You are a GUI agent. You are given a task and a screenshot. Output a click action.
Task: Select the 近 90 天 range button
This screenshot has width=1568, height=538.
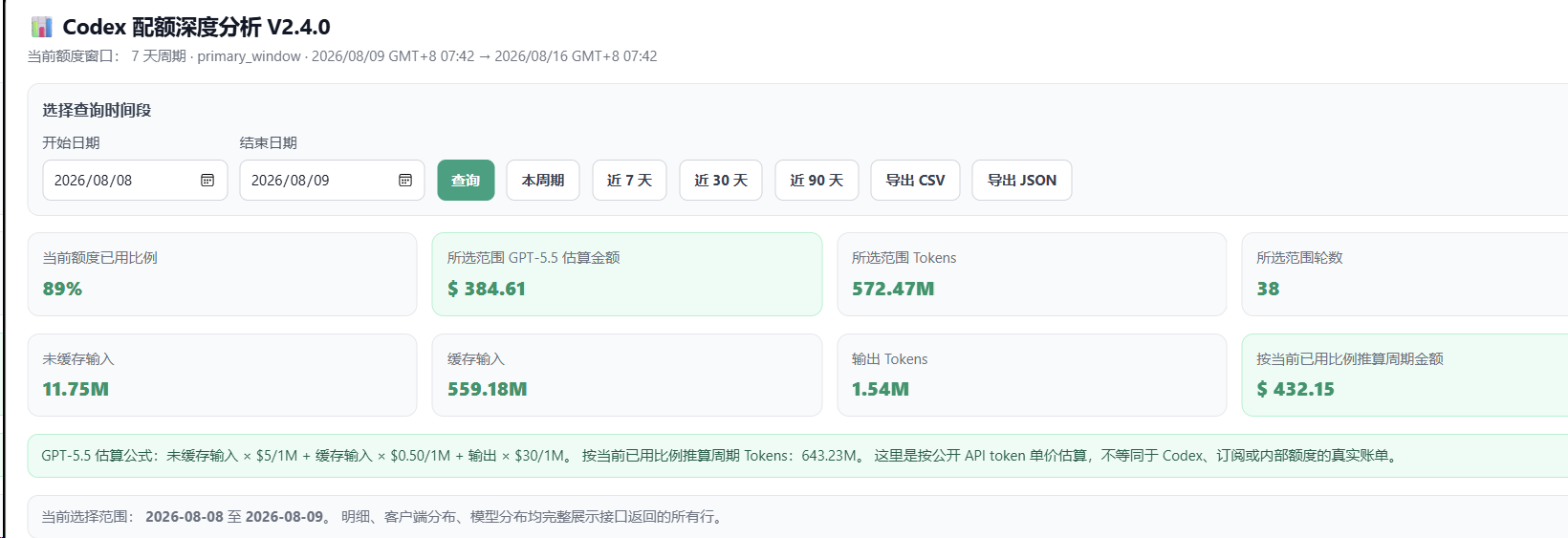pos(817,180)
